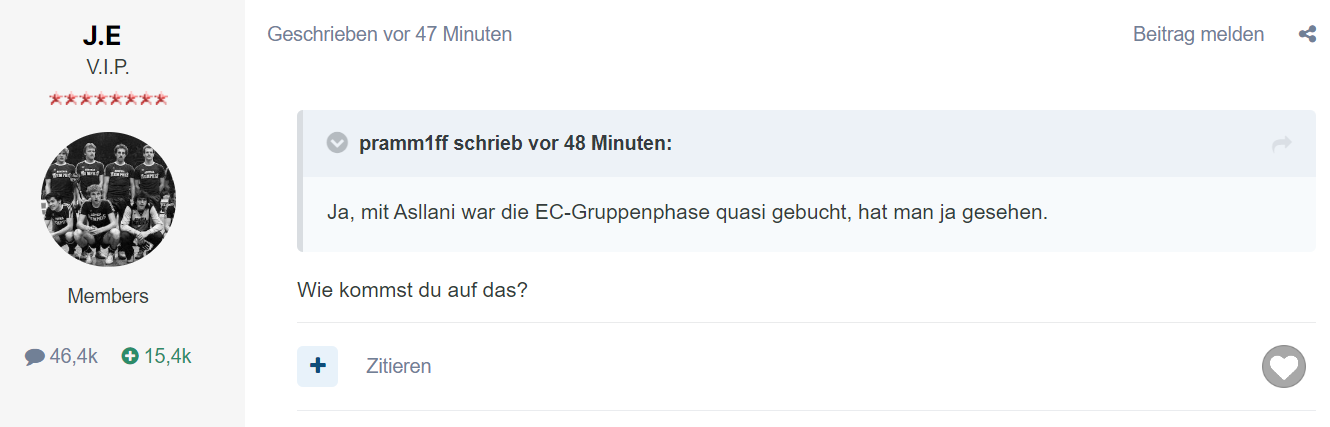1330x427 pixels.
Task: Click the Zitieren quote link
Action: [x=398, y=366]
